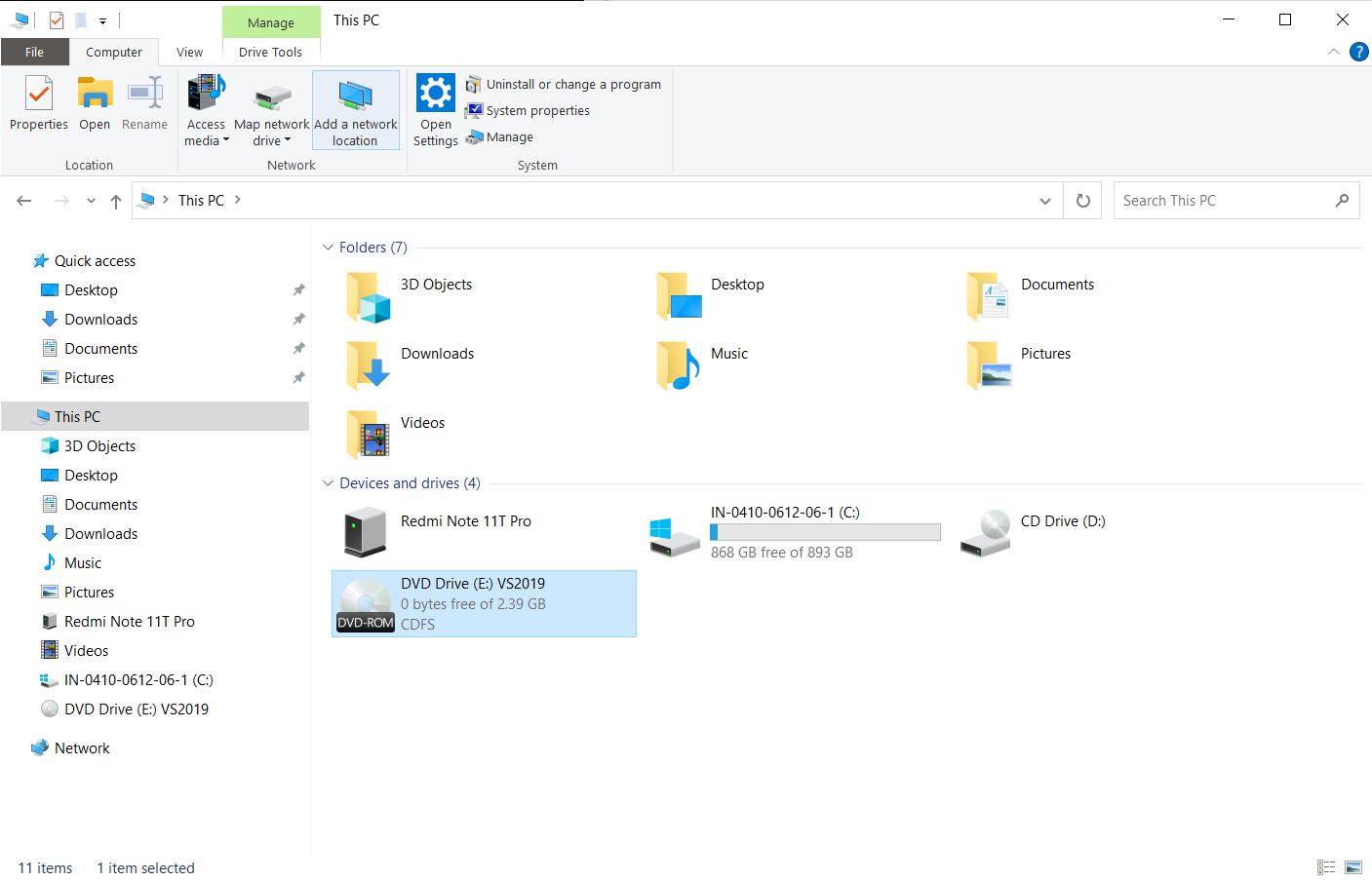Viewport: 1372px width, 882px height.
Task: Switch to the View ribbon tab
Action: (189, 53)
